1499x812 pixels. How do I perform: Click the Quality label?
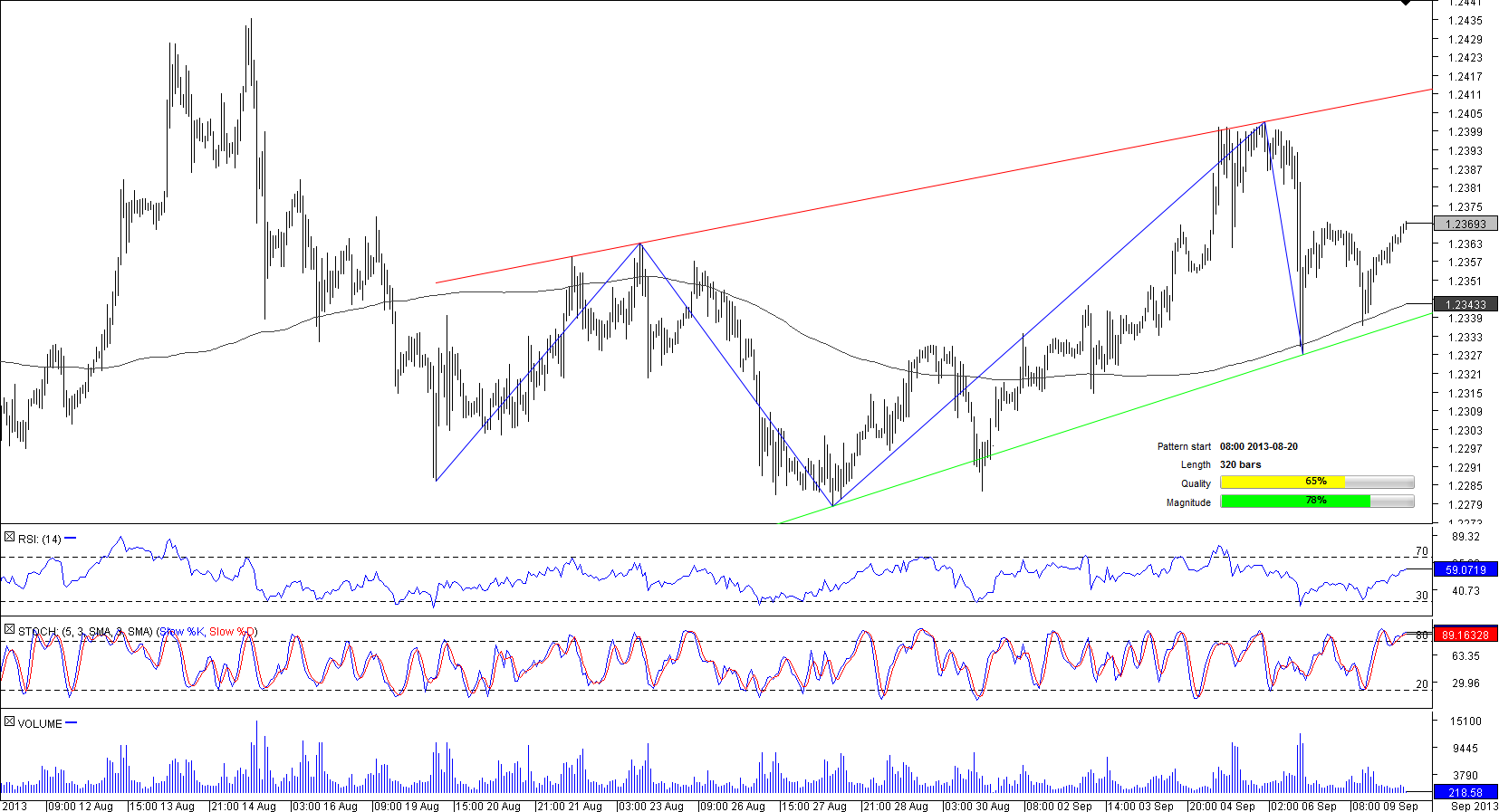pyautogui.click(x=1196, y=484)
